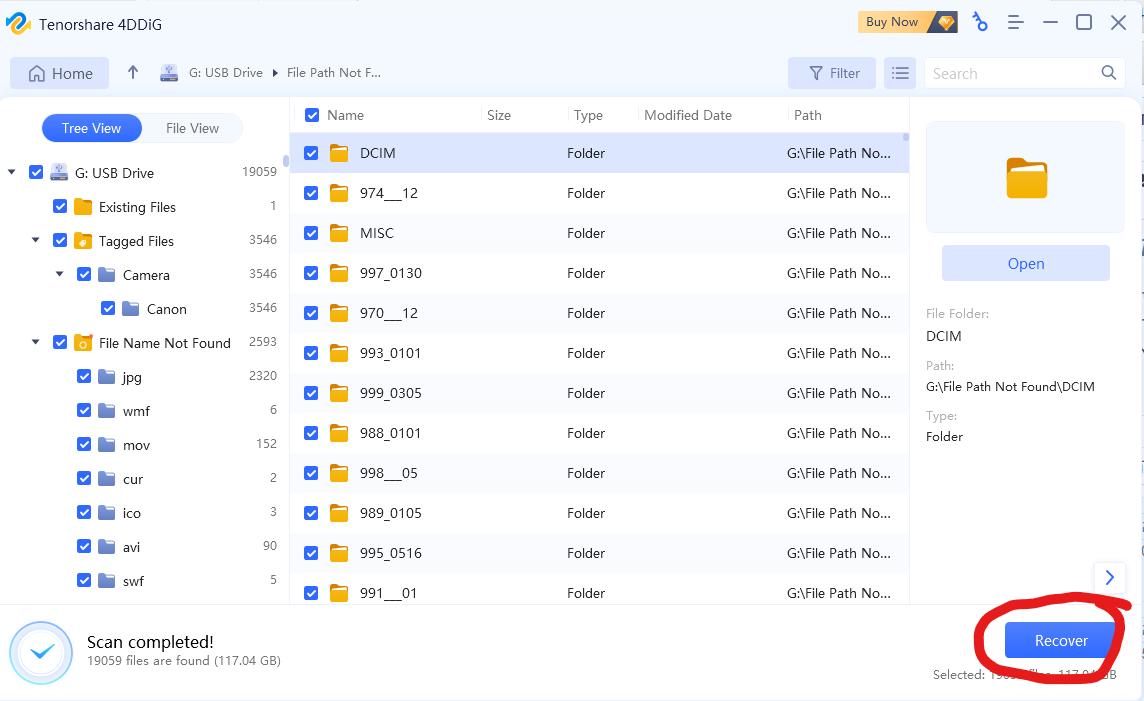1144x701 pixels.
Task: Click into the Search input field
Action: click(1010, 73)
